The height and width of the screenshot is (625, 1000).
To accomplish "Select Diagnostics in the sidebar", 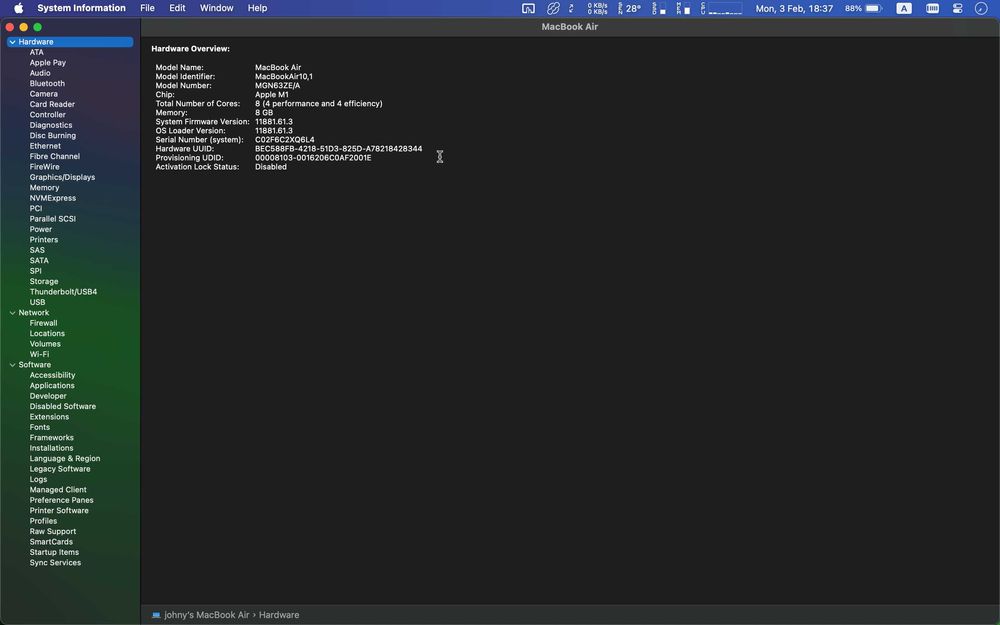I will (50, 125).
